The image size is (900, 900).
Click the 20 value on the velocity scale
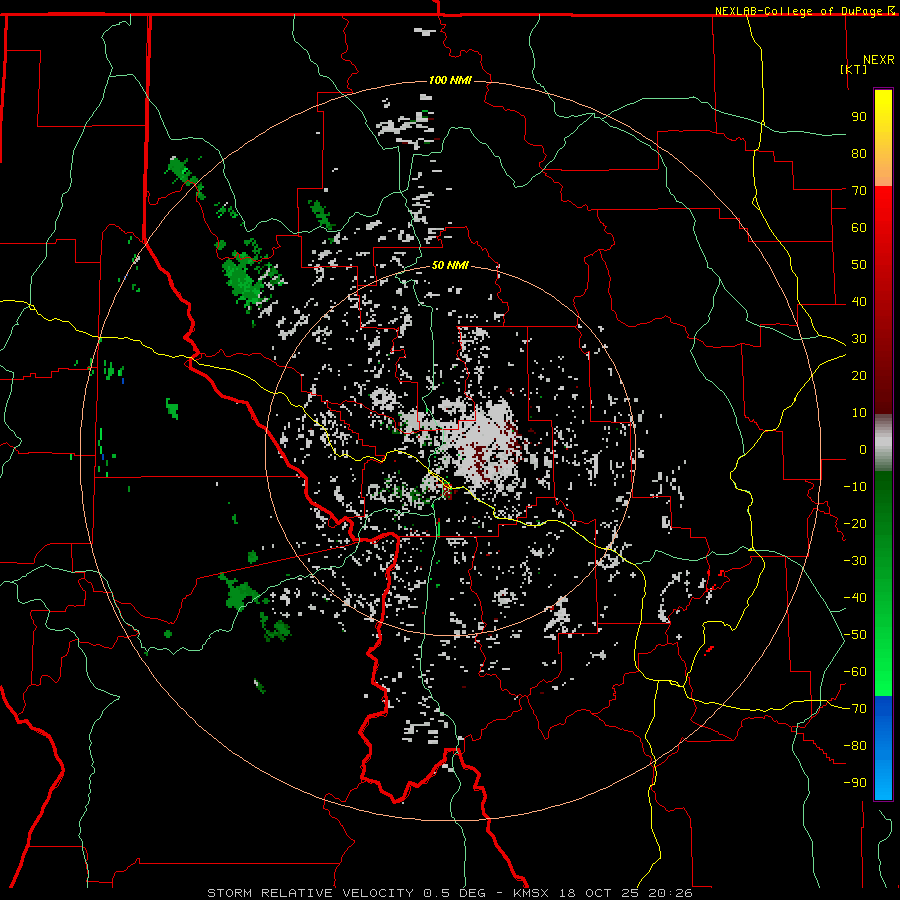(x=859, y=375)
